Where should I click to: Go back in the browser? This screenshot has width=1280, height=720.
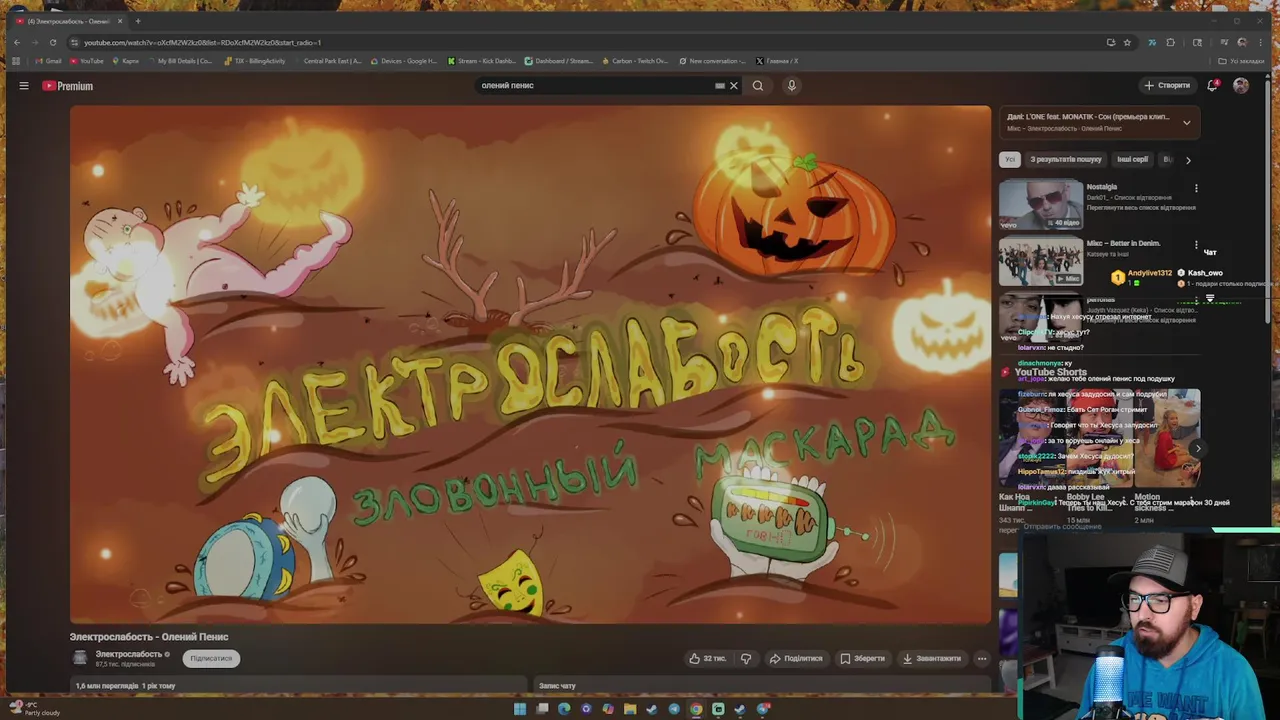pos(16,42)
